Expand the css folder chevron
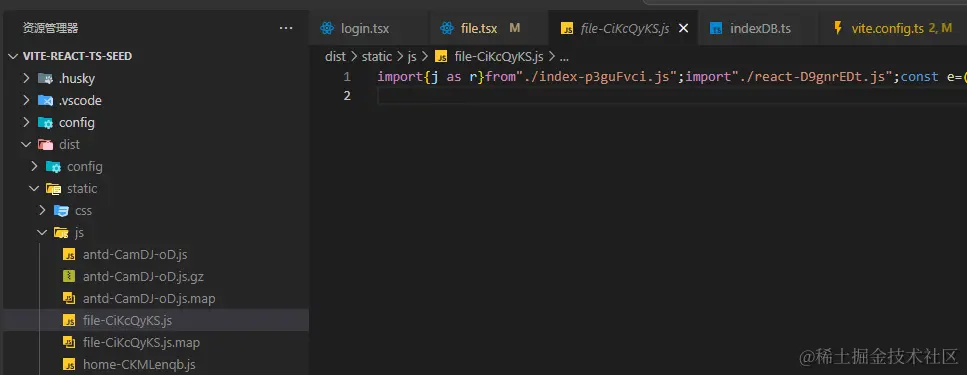Image resolution: width=967 pixels, height=375 pixels. (42, 210)
